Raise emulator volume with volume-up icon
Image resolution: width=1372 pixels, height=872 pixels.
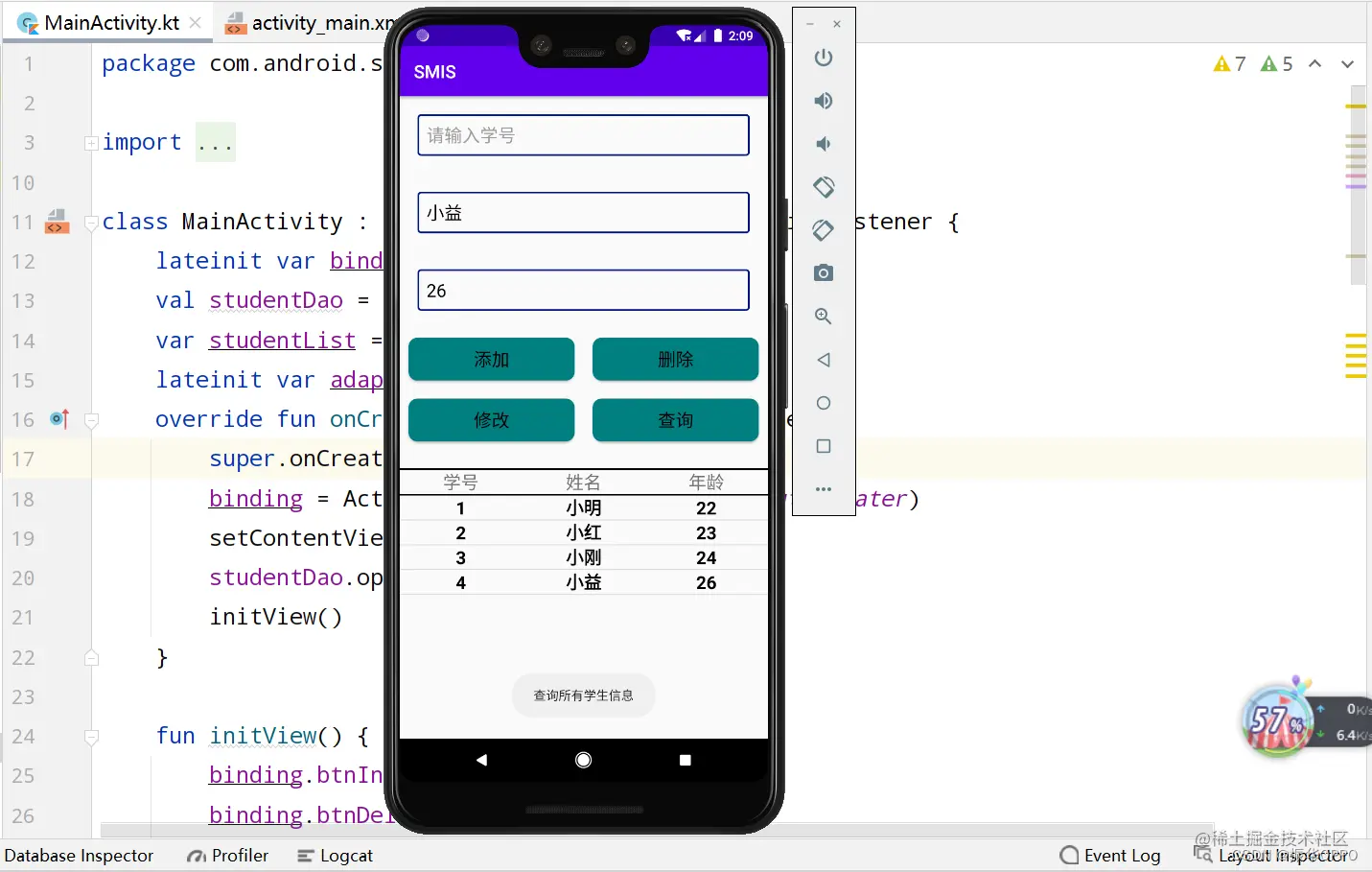pos(823,101)
